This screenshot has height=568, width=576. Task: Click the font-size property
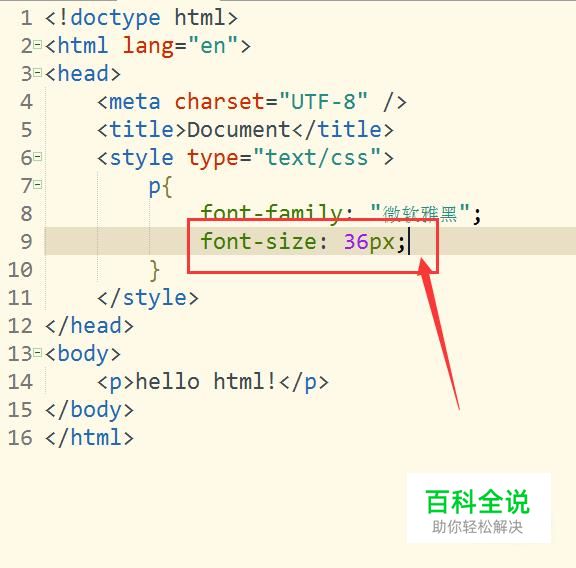pyautogui.click(x=258, y=241)
